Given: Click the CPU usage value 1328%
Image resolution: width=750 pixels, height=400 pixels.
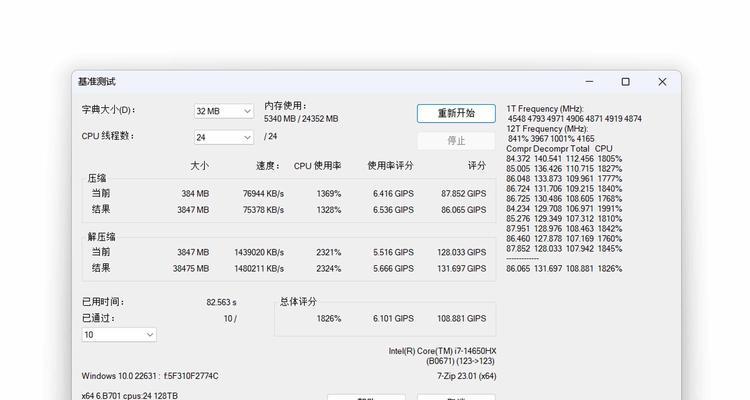Looking at the screenshot, I should [329, 210].
